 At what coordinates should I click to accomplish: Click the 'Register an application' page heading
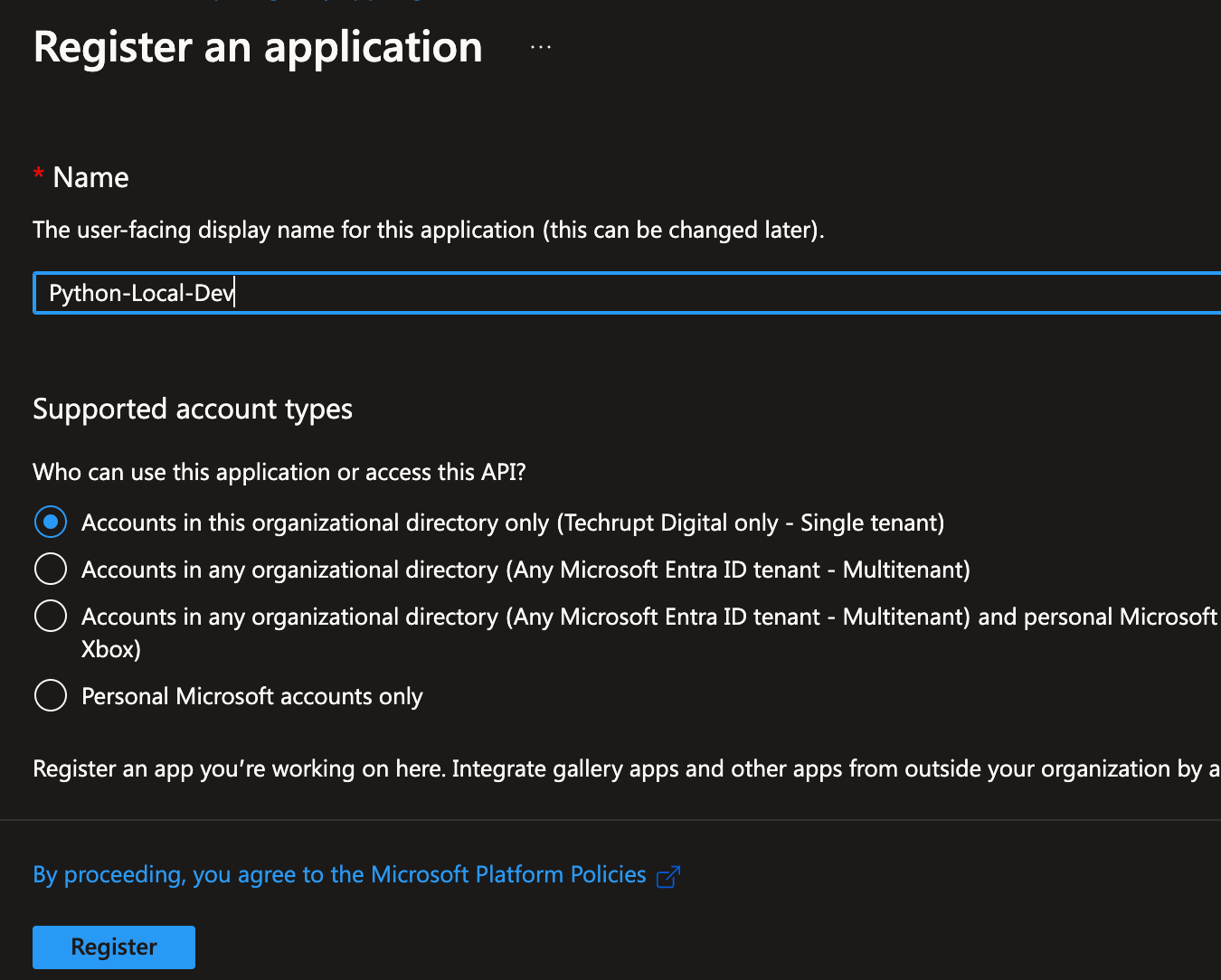coord(258,47)
